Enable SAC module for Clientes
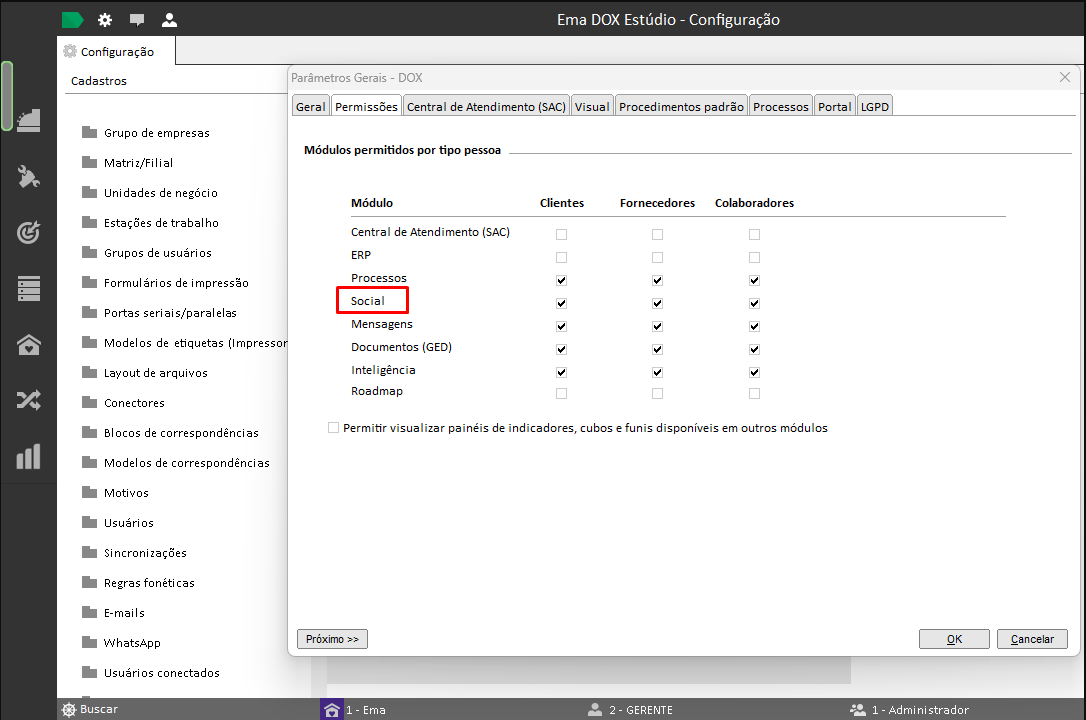Image resolution: width=1086 pixels, height=720 pixels. [x=562, y=235]
